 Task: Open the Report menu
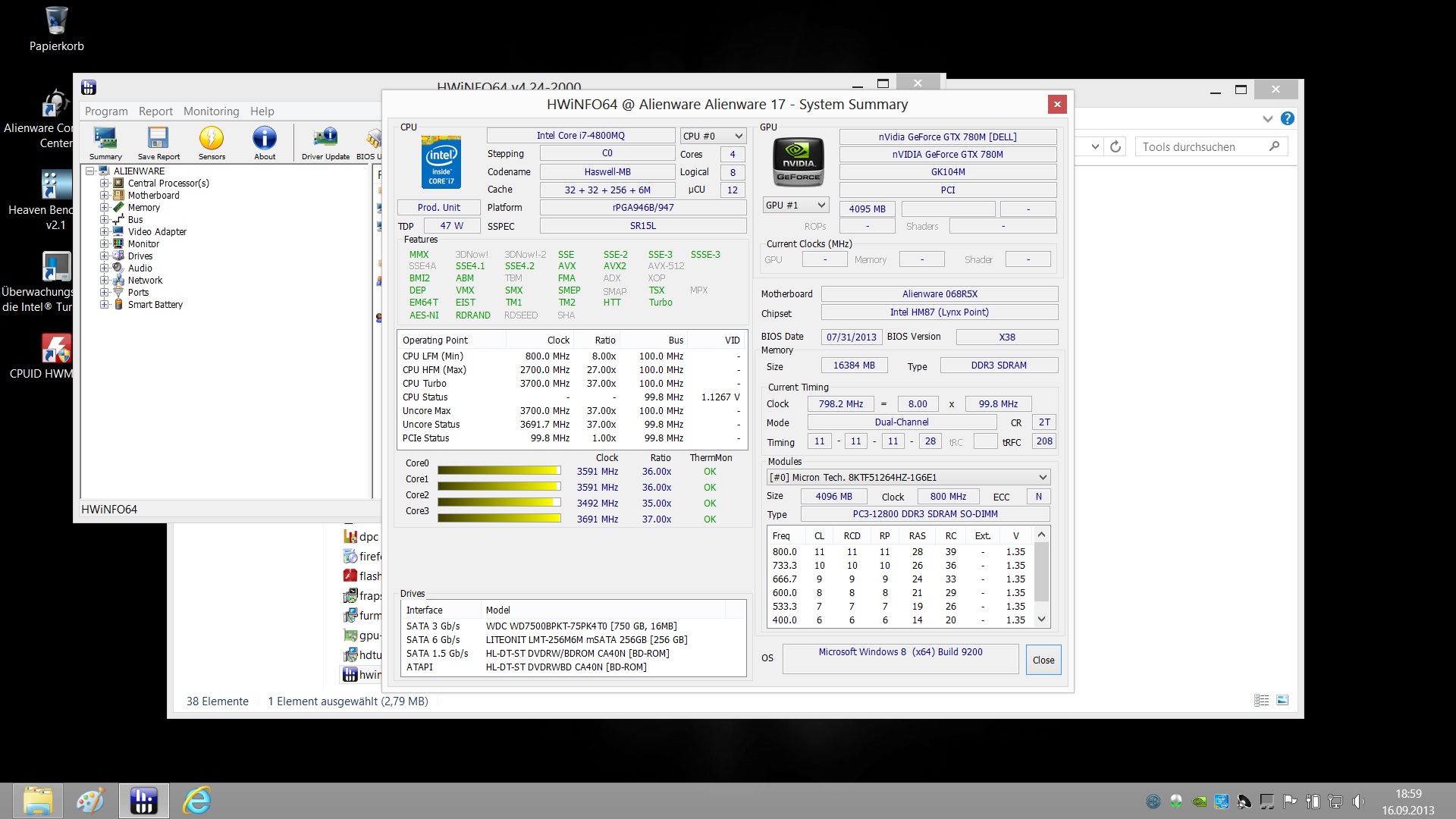point(155,111)
